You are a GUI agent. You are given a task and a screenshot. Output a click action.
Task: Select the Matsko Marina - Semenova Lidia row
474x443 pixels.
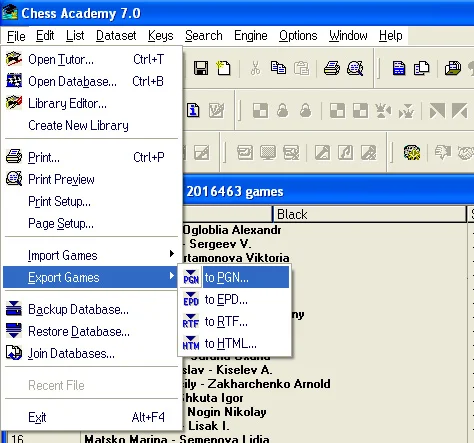coord(177,439)
